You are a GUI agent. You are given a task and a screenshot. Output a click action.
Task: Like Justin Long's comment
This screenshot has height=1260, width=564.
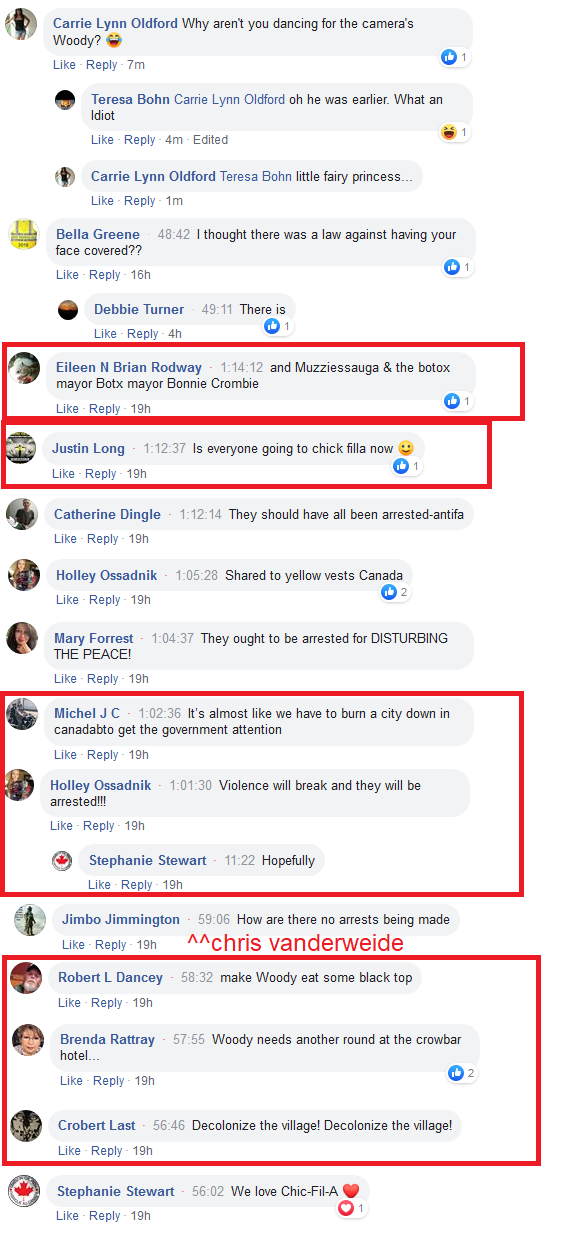[63, 474]
